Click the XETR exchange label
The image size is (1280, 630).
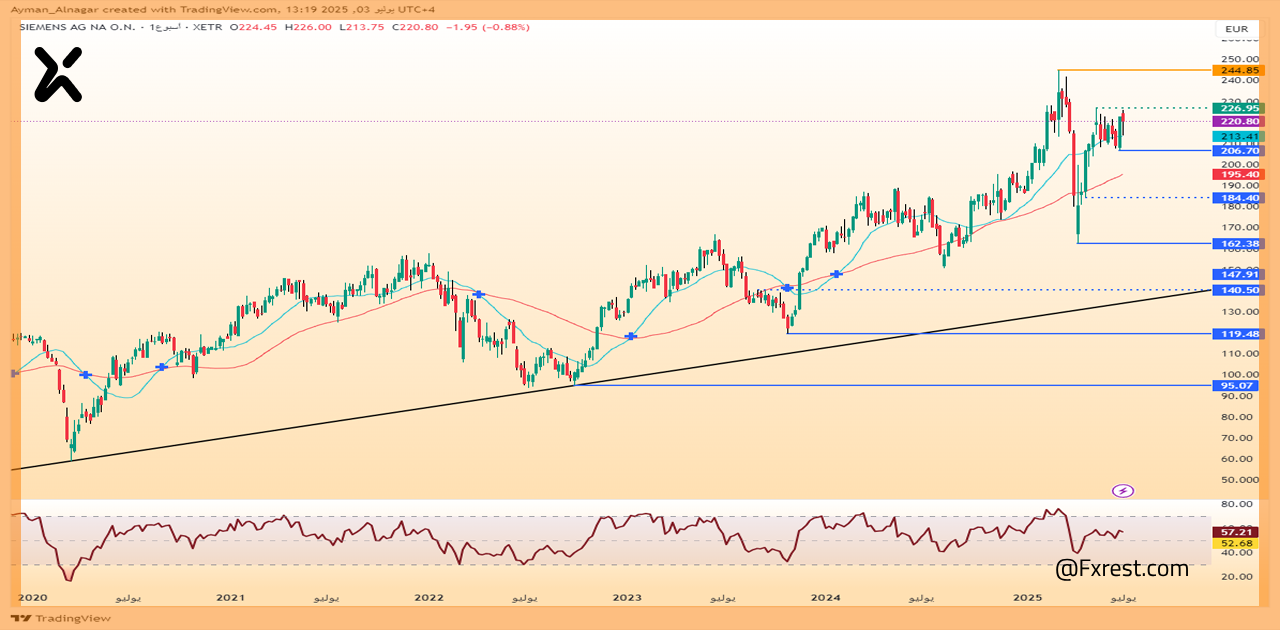pyautogui.click(x=208, y=27)
